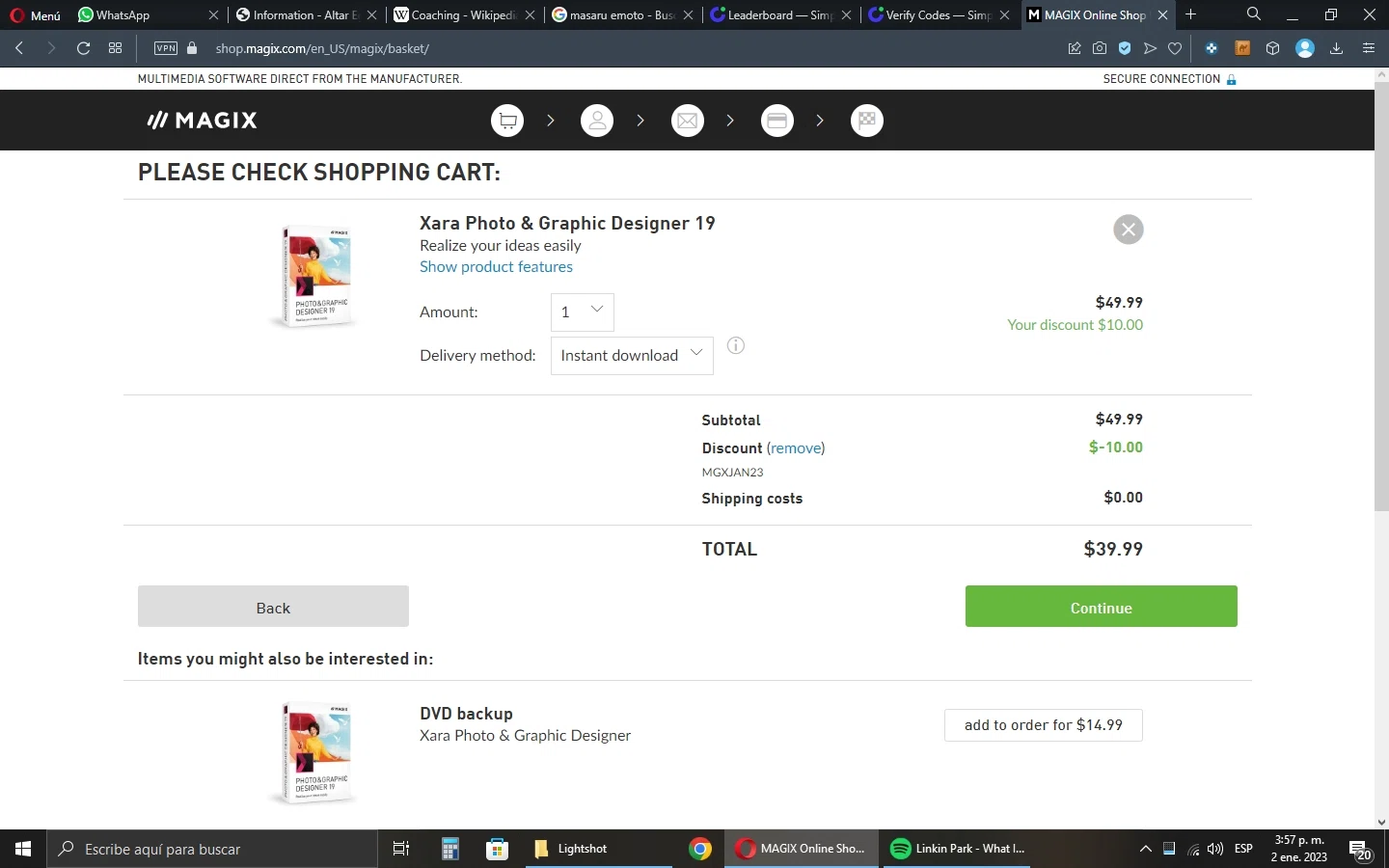
Task: Go forward in browser history
Action: pos(51,48)
